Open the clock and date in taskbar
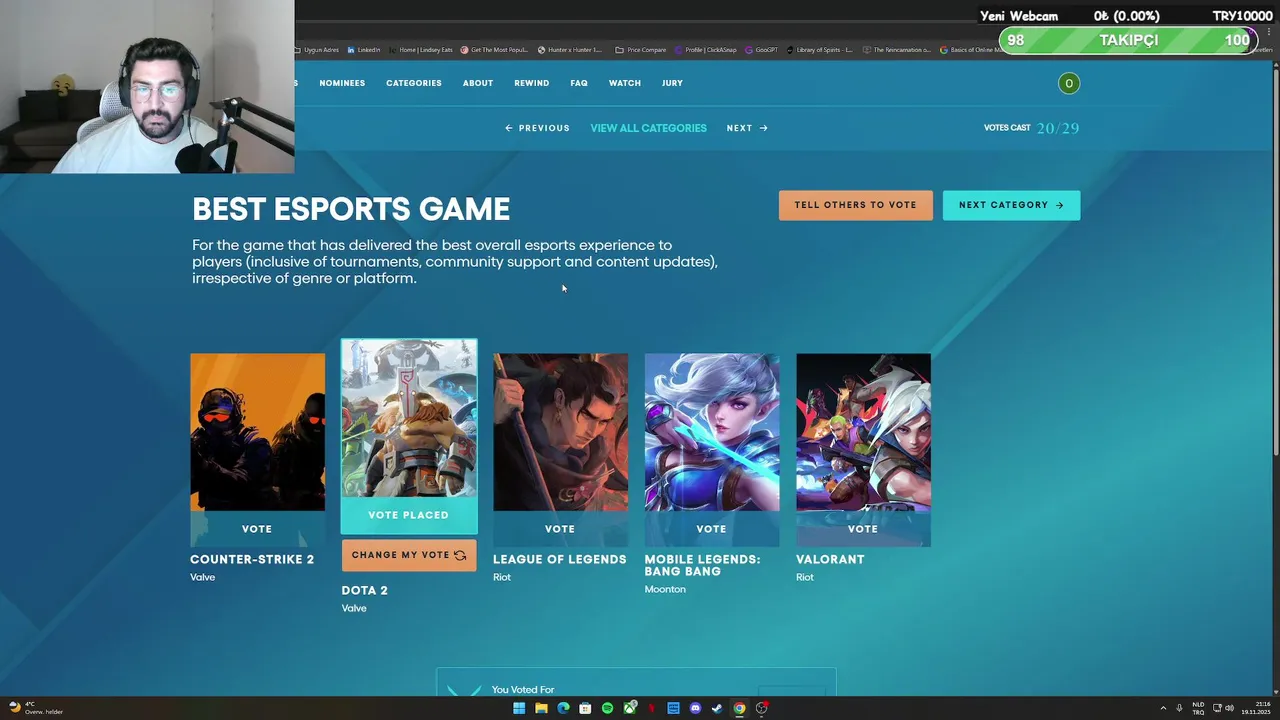The height and width of the screenshot is (720, 1280). (1254, 708)
